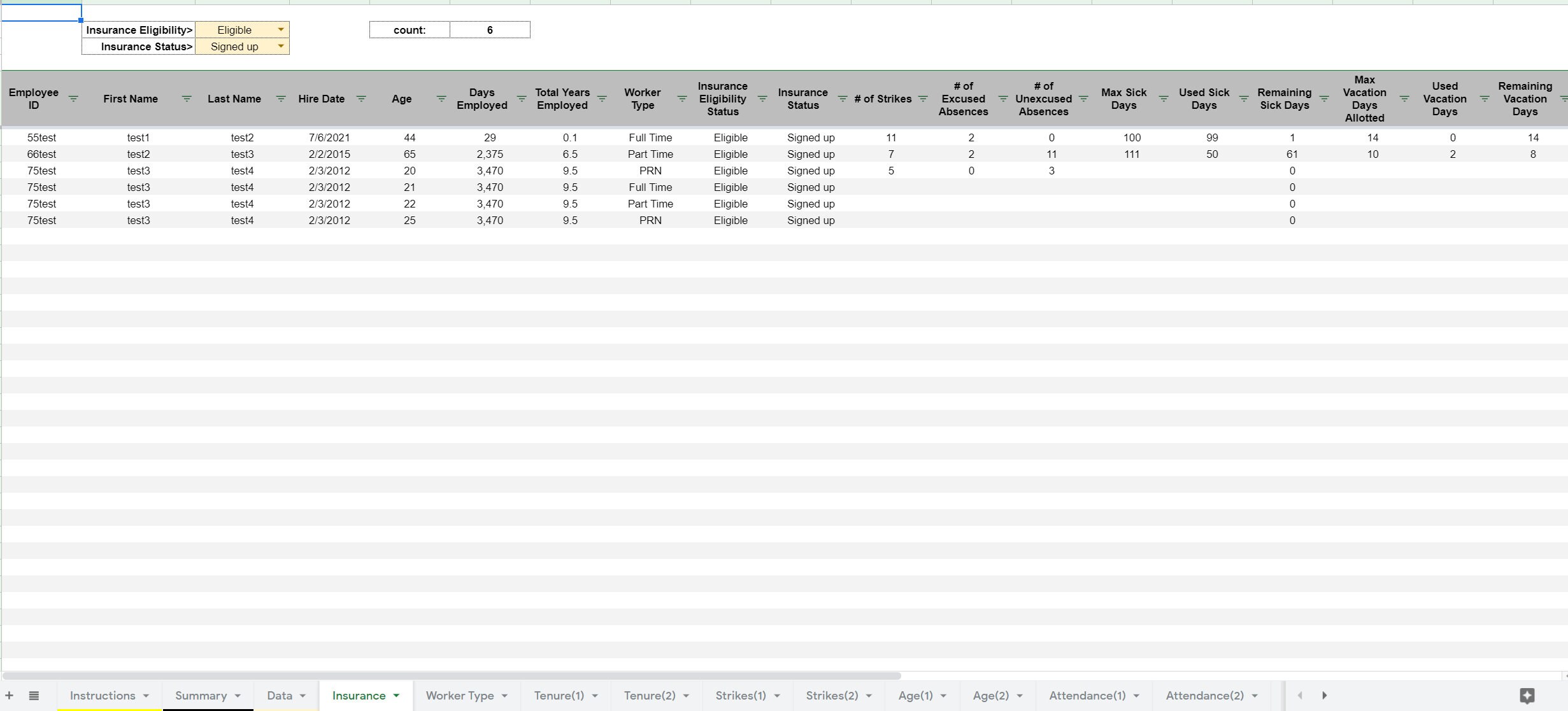This screenshot has width=1568, height=711.
Task: Open the filter for Employee ID column
Action: point(73,99)
